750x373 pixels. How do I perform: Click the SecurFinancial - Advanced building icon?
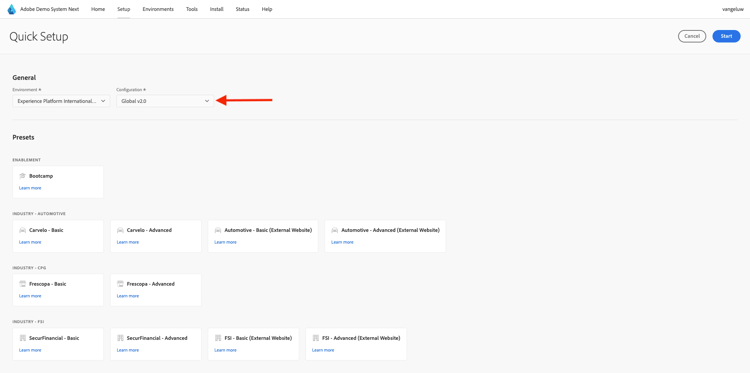[x=120, y=338]
